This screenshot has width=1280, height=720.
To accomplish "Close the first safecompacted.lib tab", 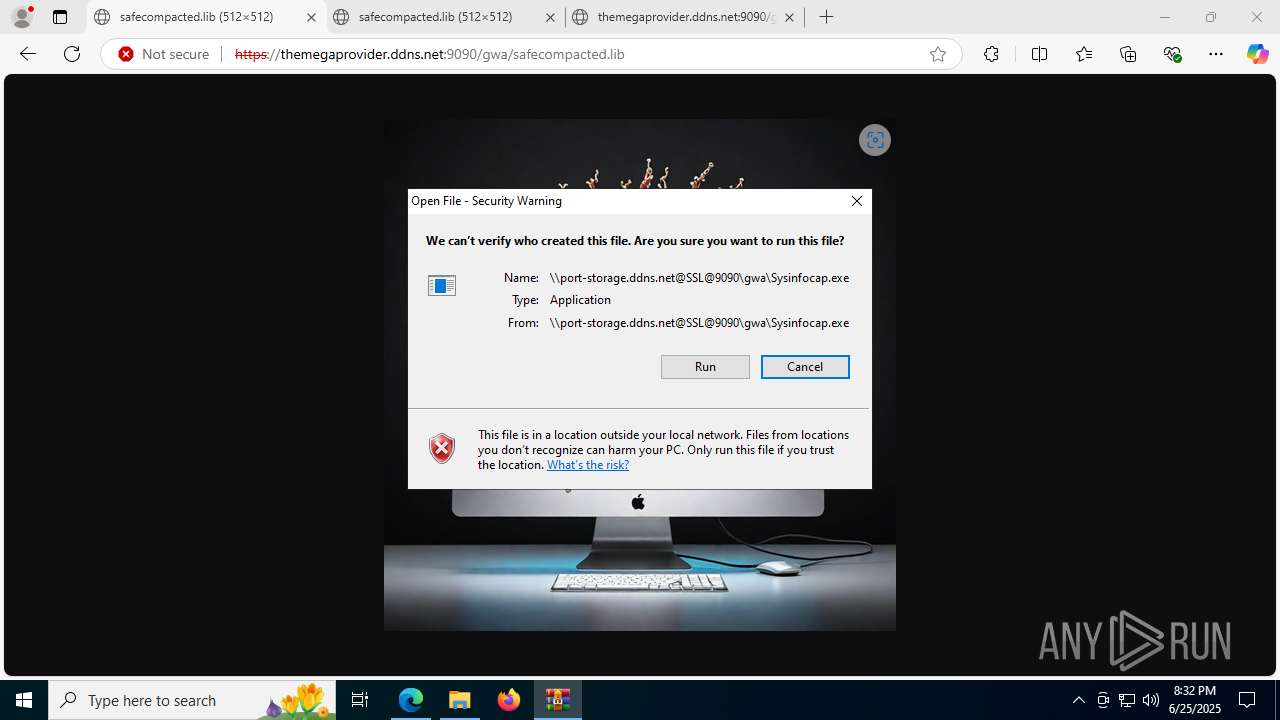I will (x=311, y=17).
